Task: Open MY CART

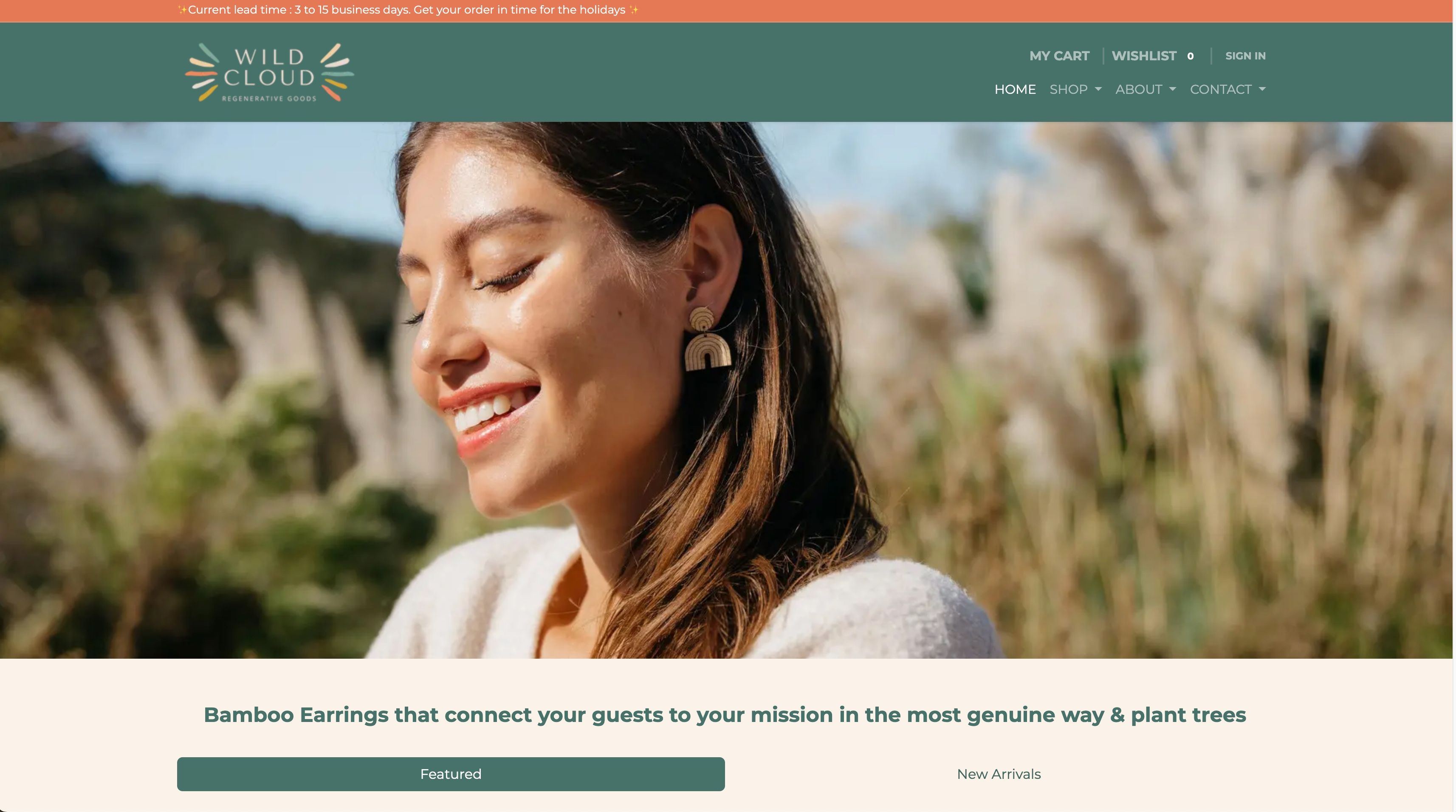Action: pos(1059,56)
